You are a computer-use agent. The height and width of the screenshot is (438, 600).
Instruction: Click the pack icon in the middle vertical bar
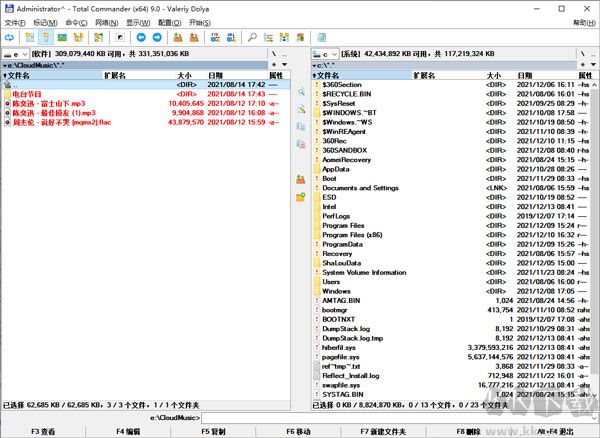(x=301, y=179)
